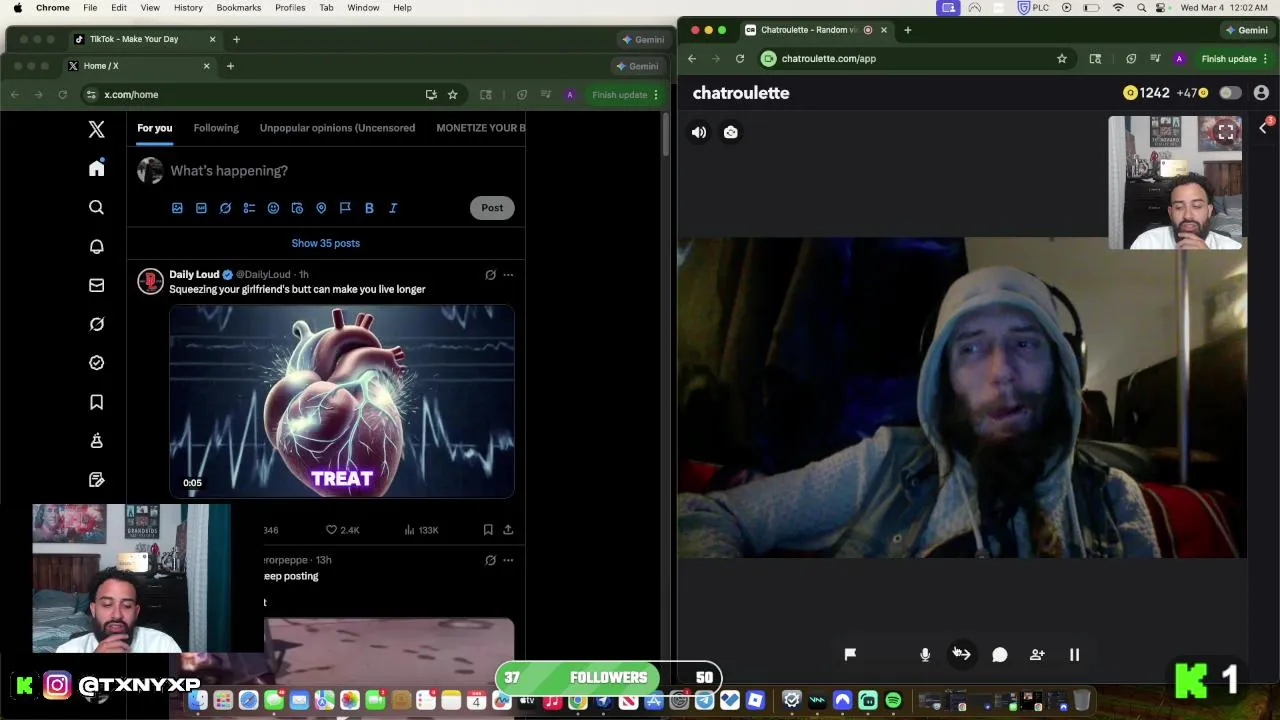Mute Chatroulette sound with speaker icon

click(x=699, y=132)
